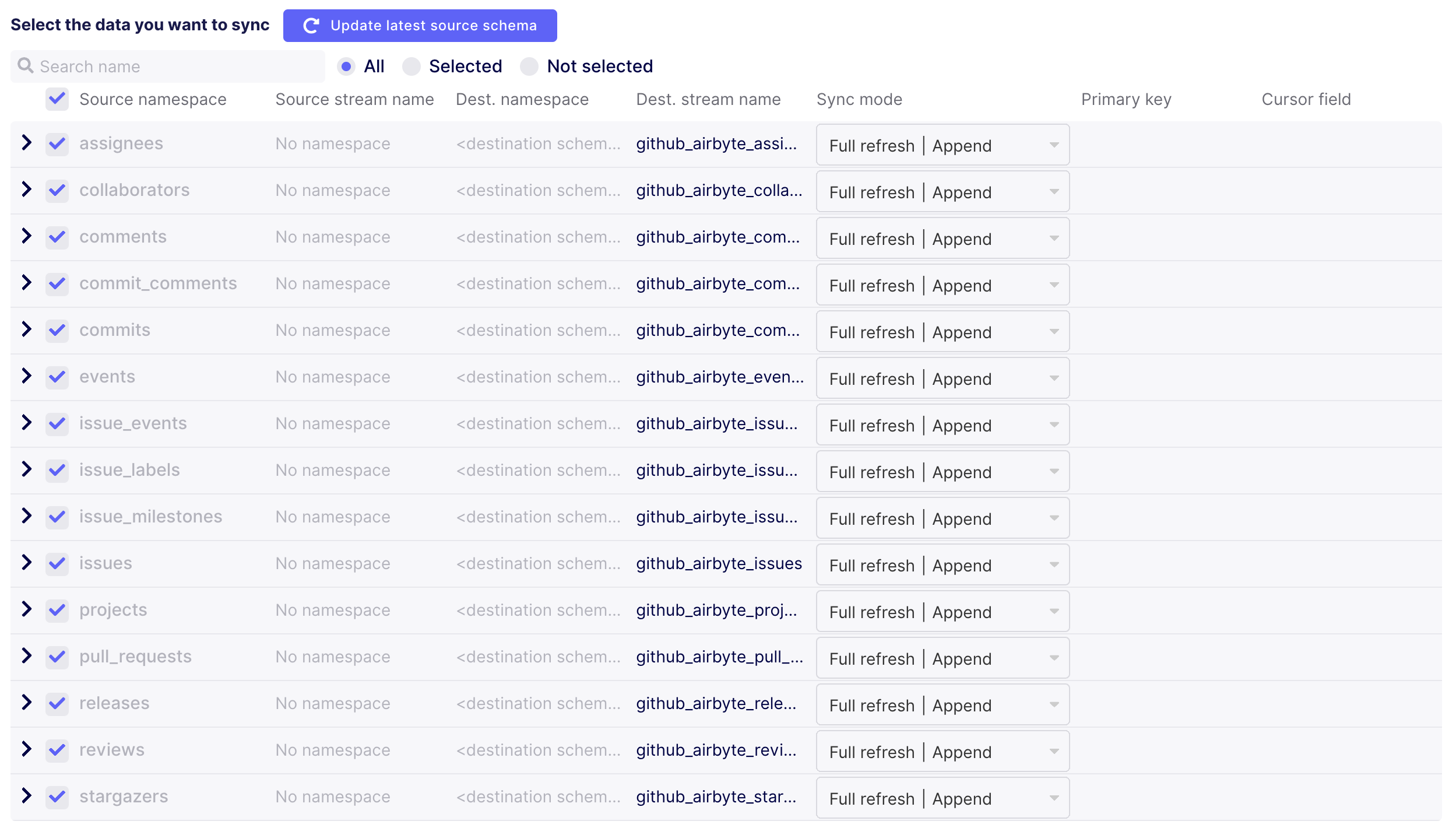
Task: Click the refresh icon on Update schema button
Action: 311,25
